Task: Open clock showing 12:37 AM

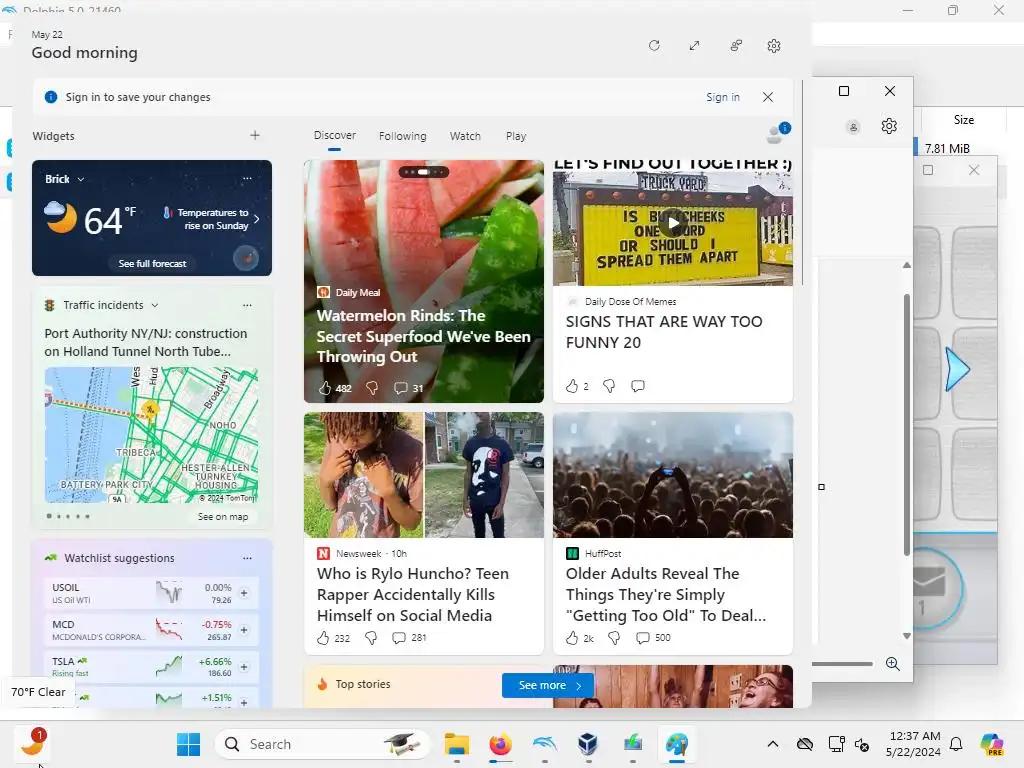Action: pyautogui.click(x=914, y=744)
